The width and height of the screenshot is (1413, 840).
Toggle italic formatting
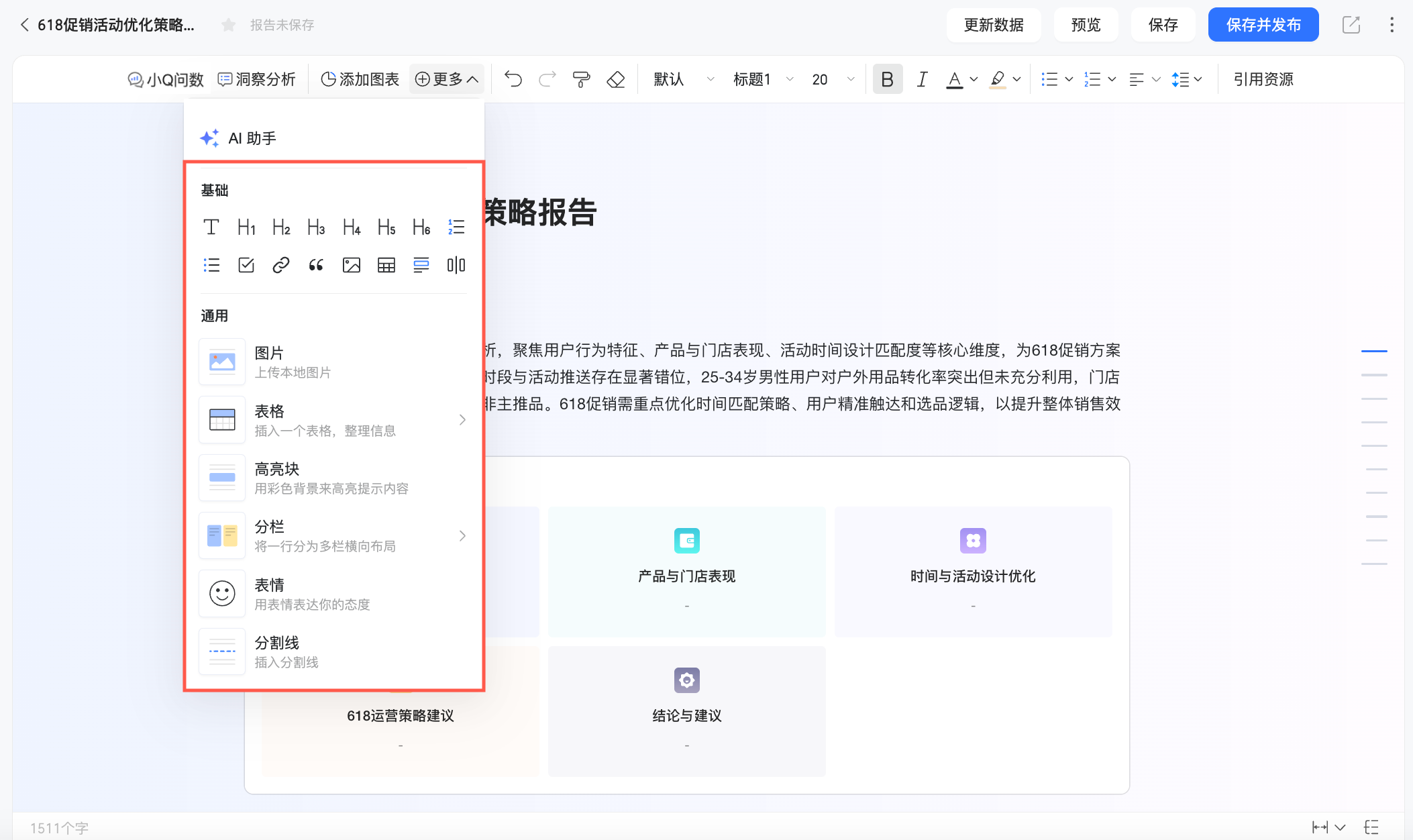point(922,79)
